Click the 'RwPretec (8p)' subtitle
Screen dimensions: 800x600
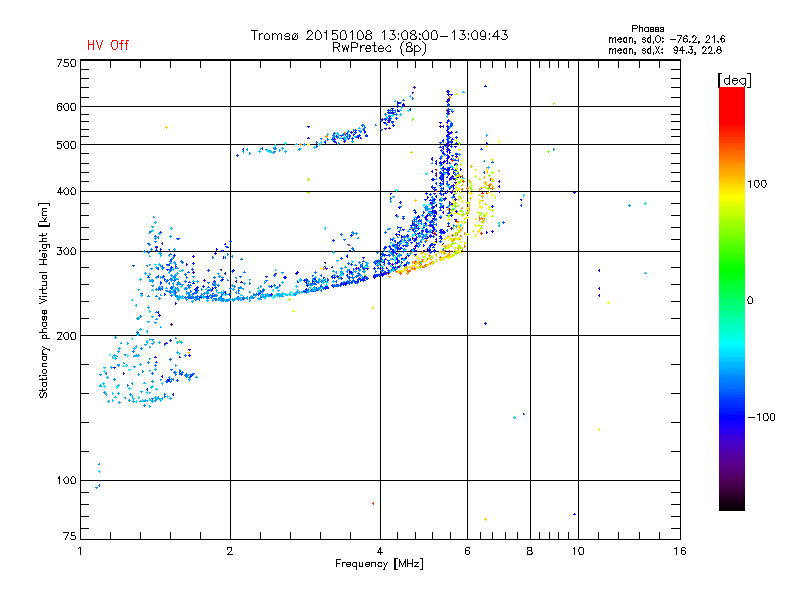tap(379, 48)
